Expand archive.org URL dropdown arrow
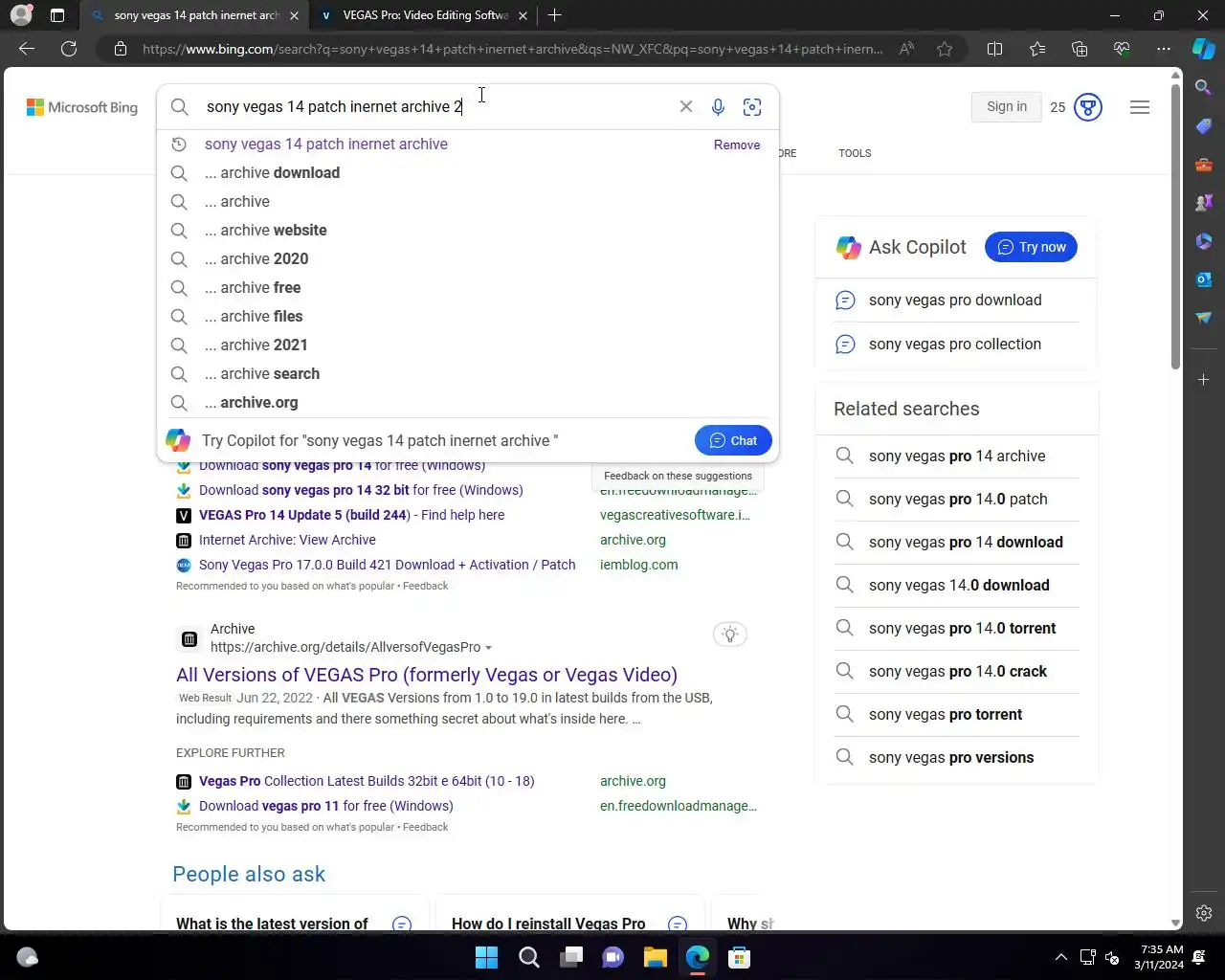Screen dimensions: 1225x980 click(488, 648)
